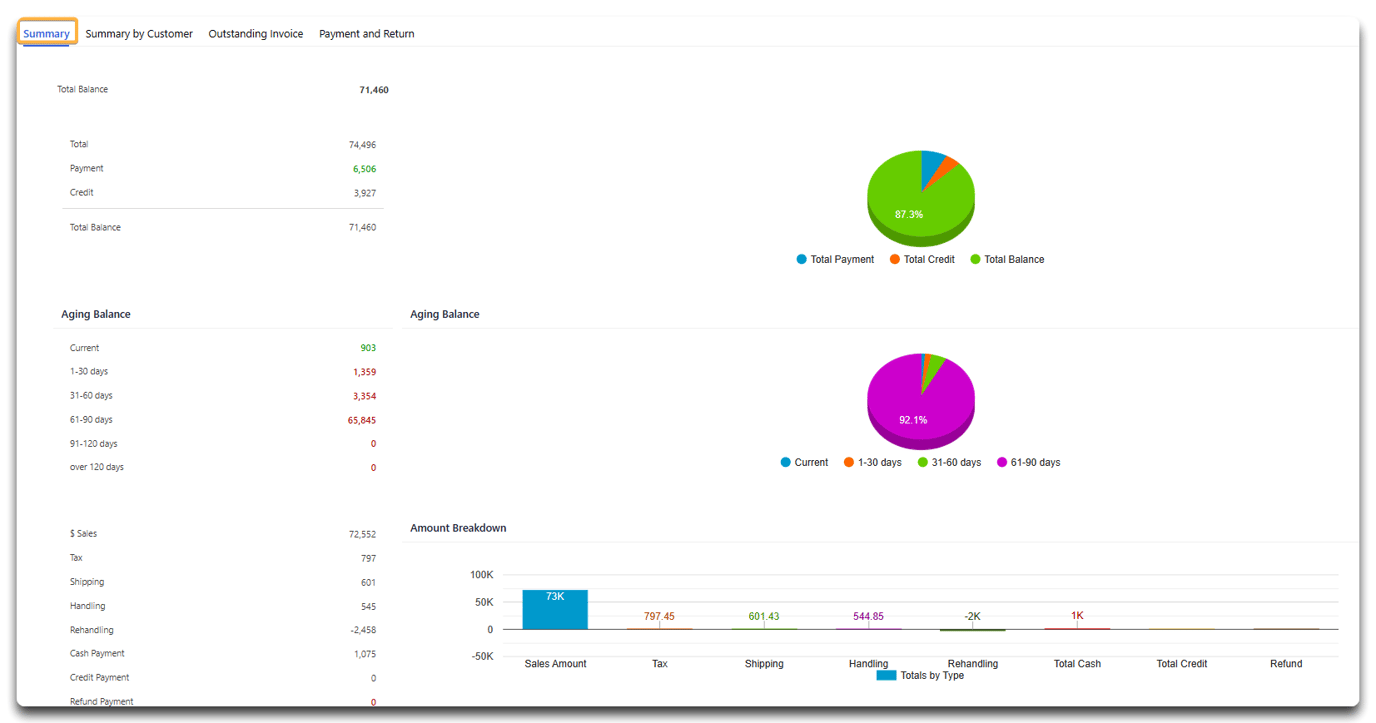
Task: Toggle 1-30 days legend item
Action: click(849, 462)
